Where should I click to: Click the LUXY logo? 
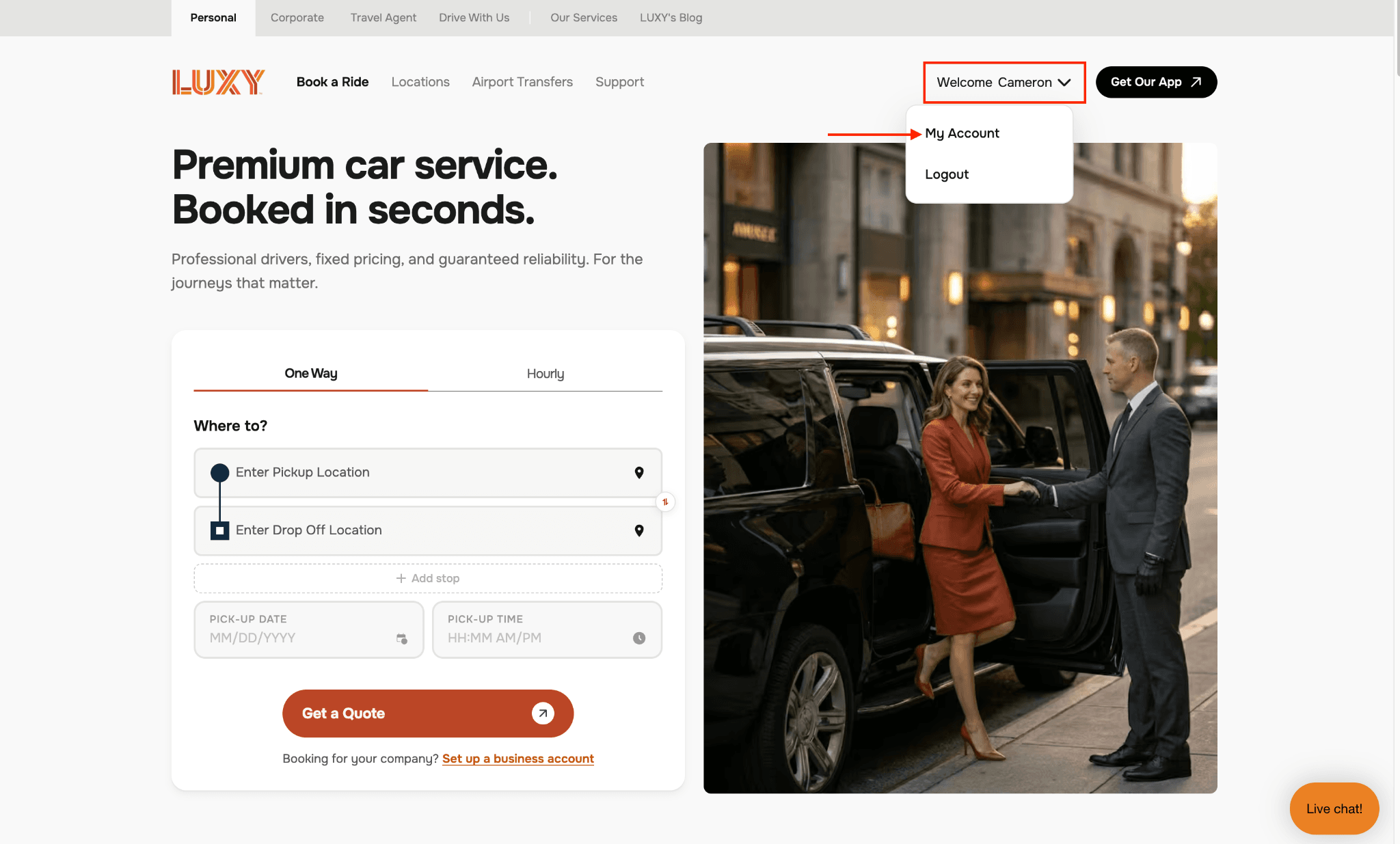point(218,82)
